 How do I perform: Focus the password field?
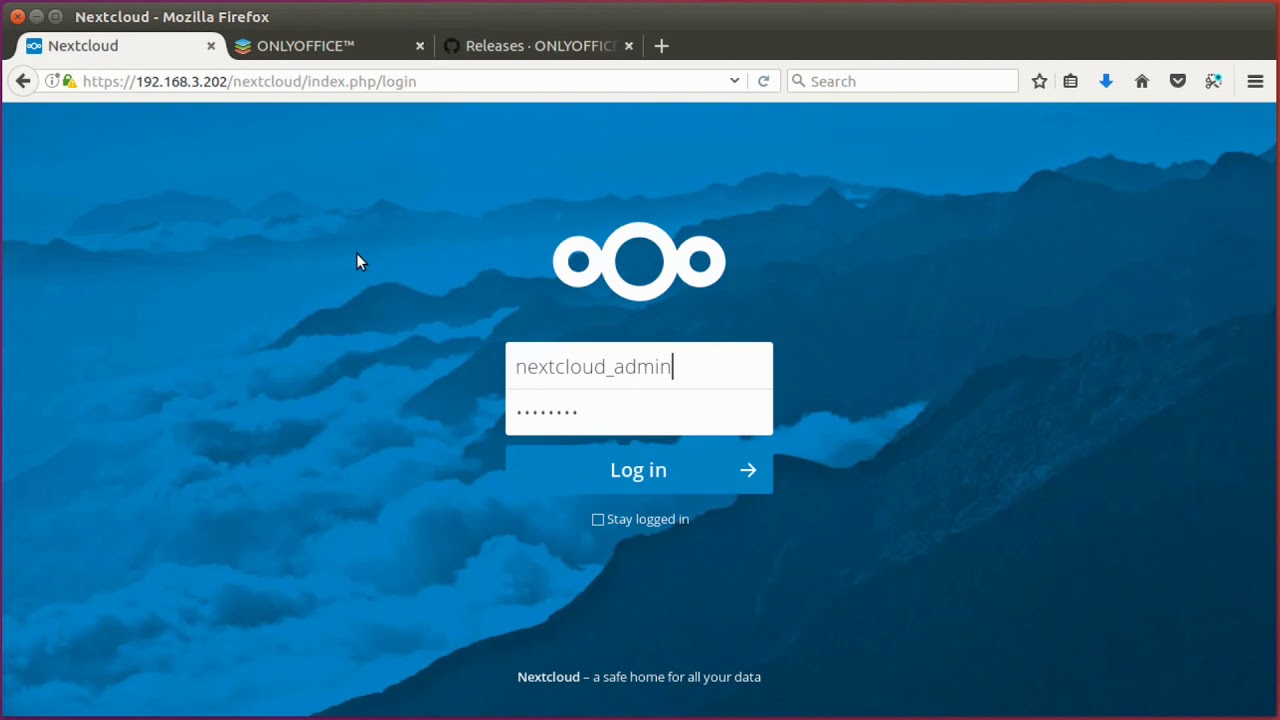click(639, 412)
